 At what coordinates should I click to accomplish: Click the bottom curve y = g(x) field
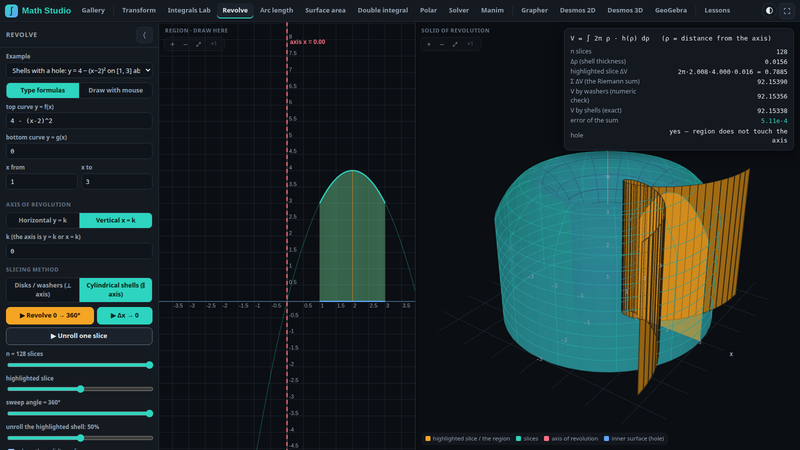click(79, 151)
